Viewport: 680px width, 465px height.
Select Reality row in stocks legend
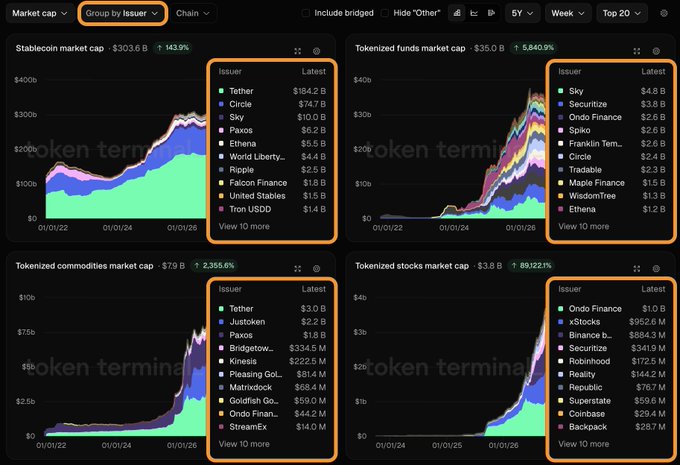(x=611, y=374)
